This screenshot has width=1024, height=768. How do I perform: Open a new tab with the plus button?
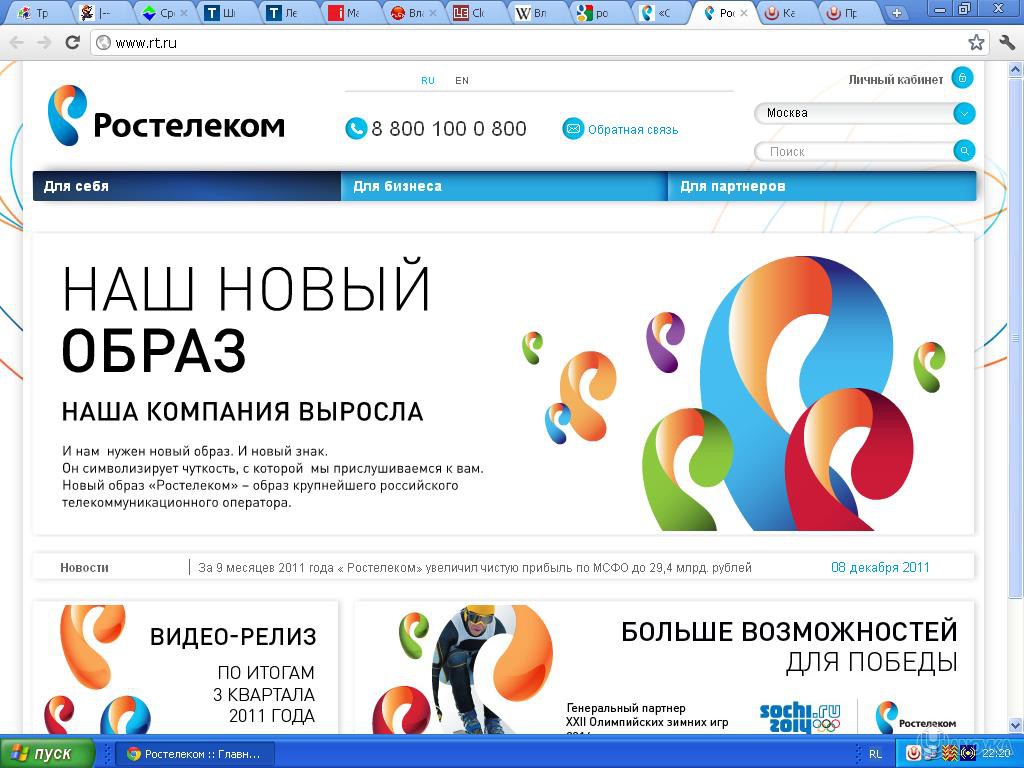pos(897,13)
